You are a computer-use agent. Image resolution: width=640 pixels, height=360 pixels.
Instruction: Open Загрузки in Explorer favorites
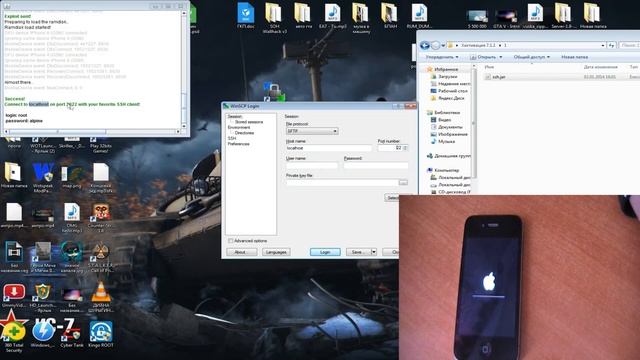[x=444, y=76]
